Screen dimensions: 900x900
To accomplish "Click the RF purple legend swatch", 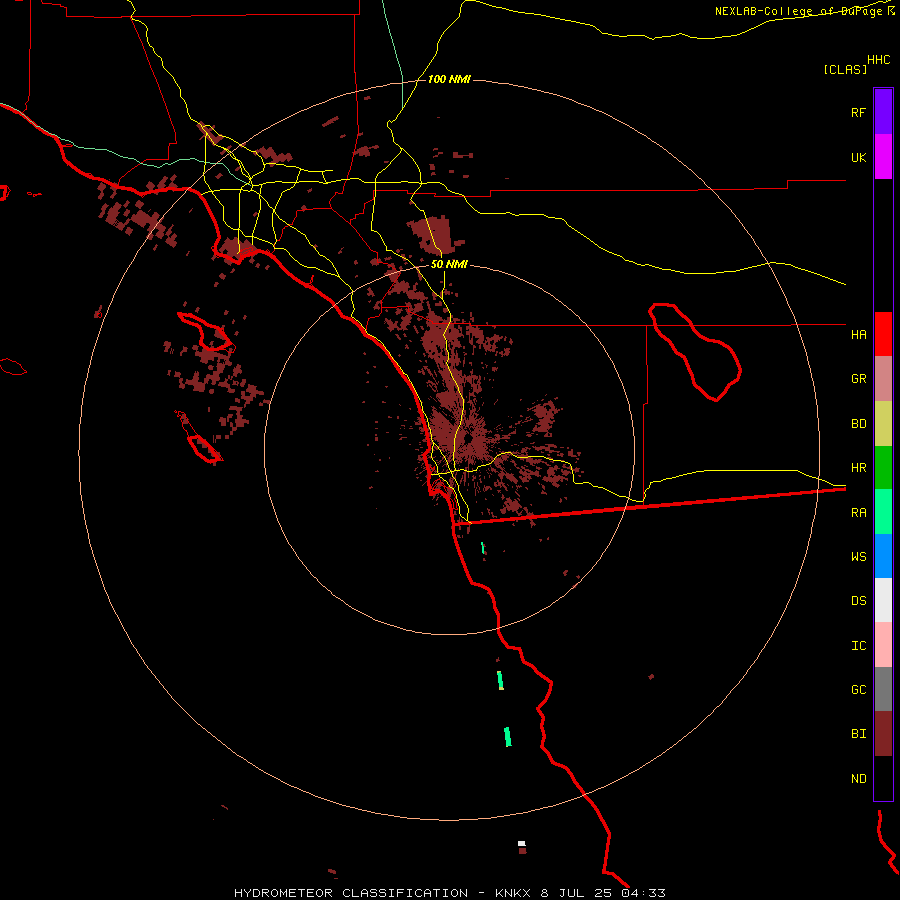I will coord(883,112).
